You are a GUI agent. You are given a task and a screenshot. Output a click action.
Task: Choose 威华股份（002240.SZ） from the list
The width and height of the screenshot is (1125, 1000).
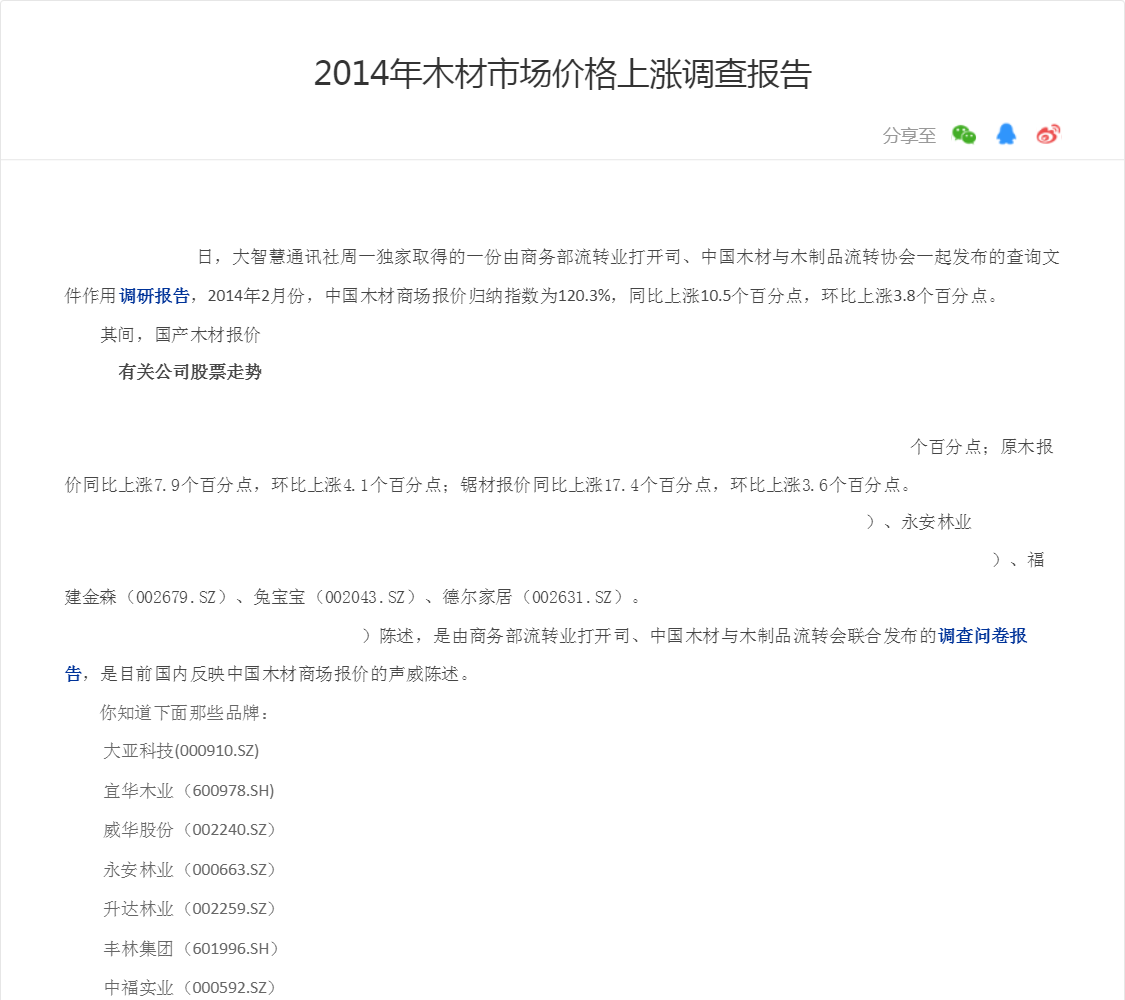coord(190,830)
